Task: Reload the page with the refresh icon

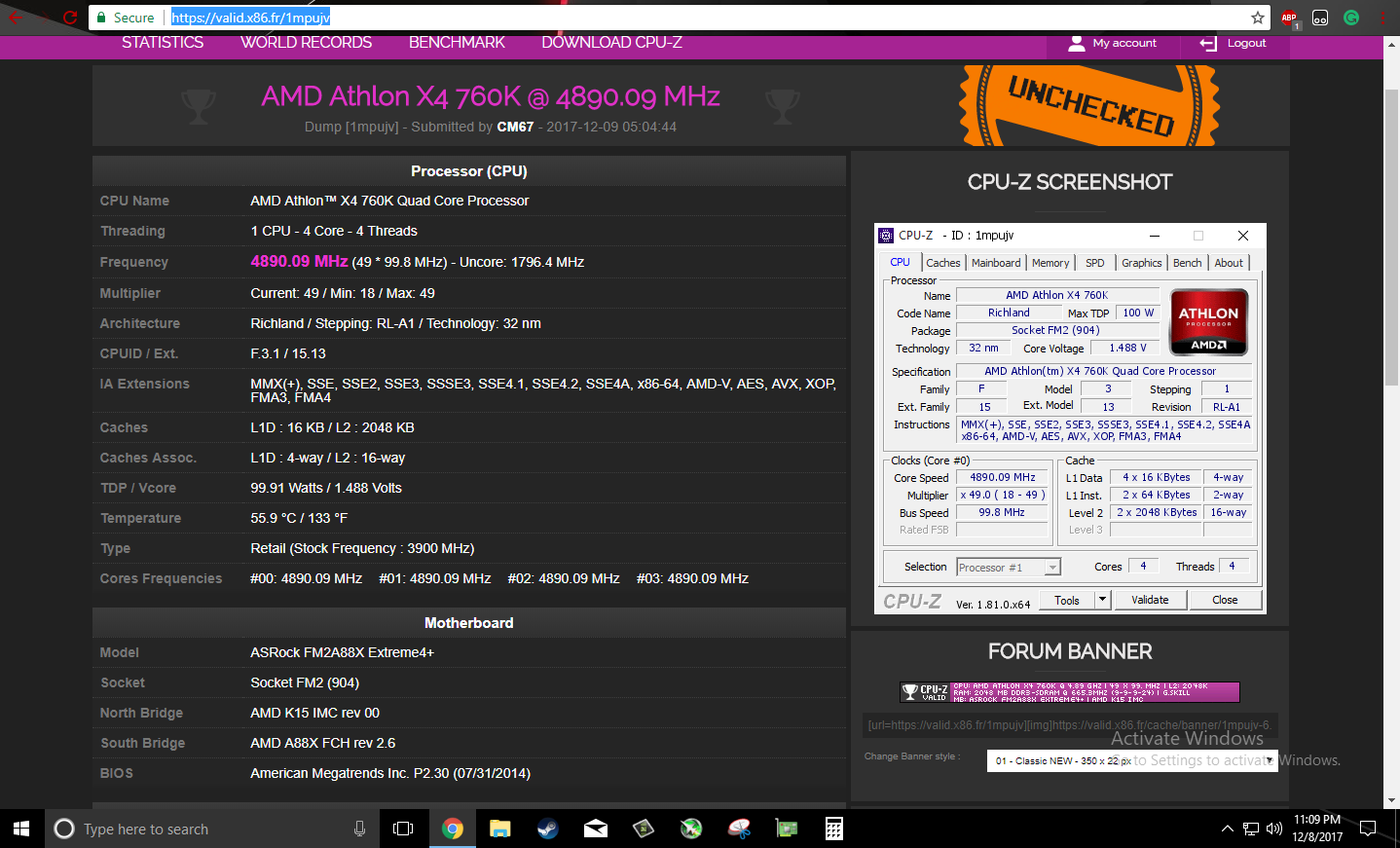Action: tap(69, 18)
